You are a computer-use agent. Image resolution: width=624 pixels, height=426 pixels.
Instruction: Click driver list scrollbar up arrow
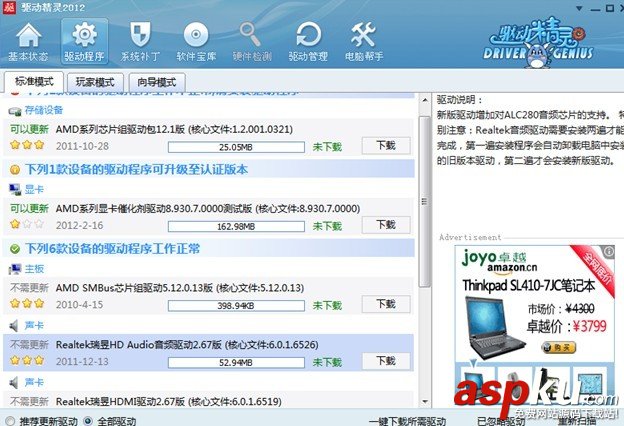tap(425, 100)
